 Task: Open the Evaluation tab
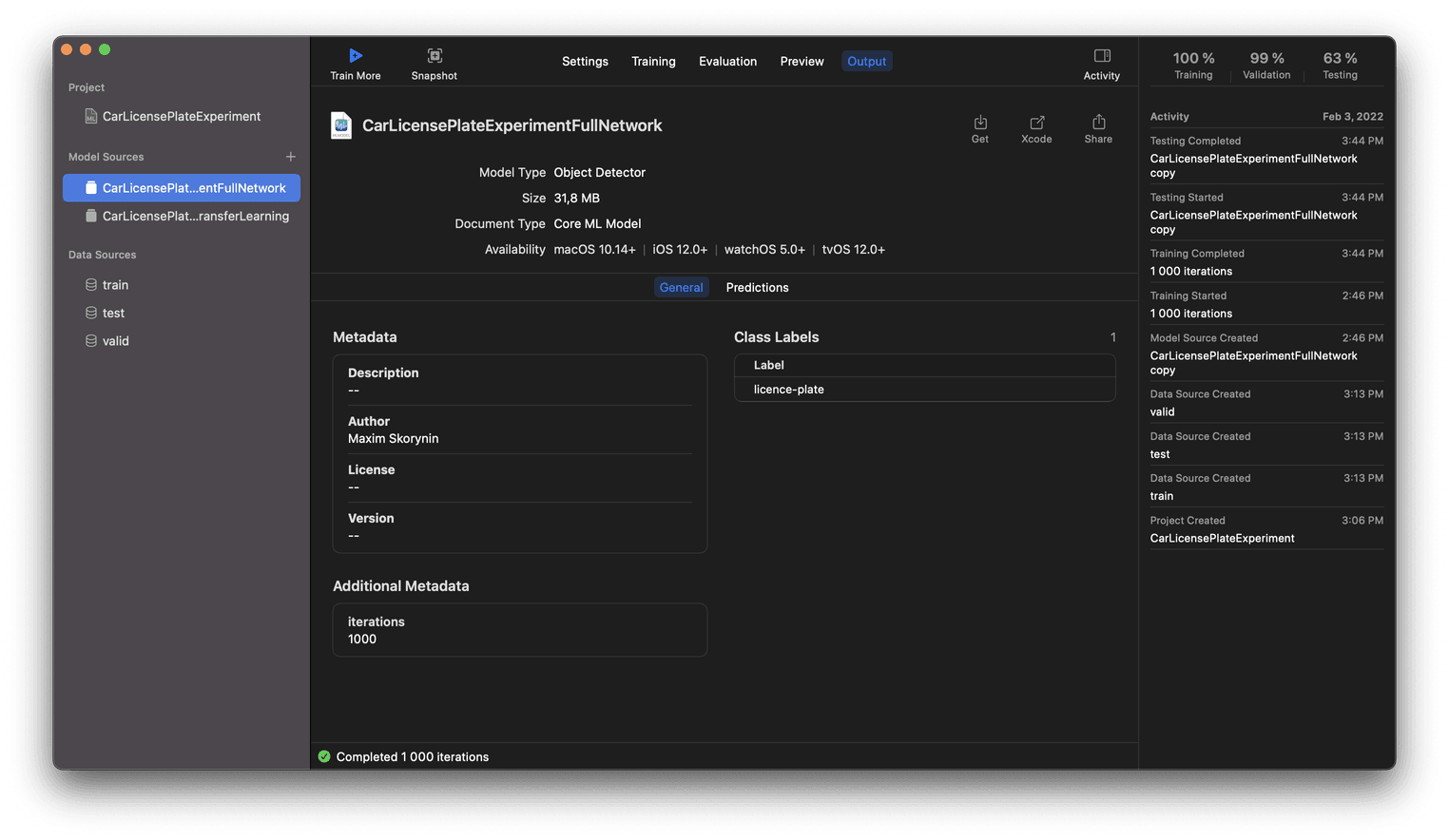click(727, 61)
